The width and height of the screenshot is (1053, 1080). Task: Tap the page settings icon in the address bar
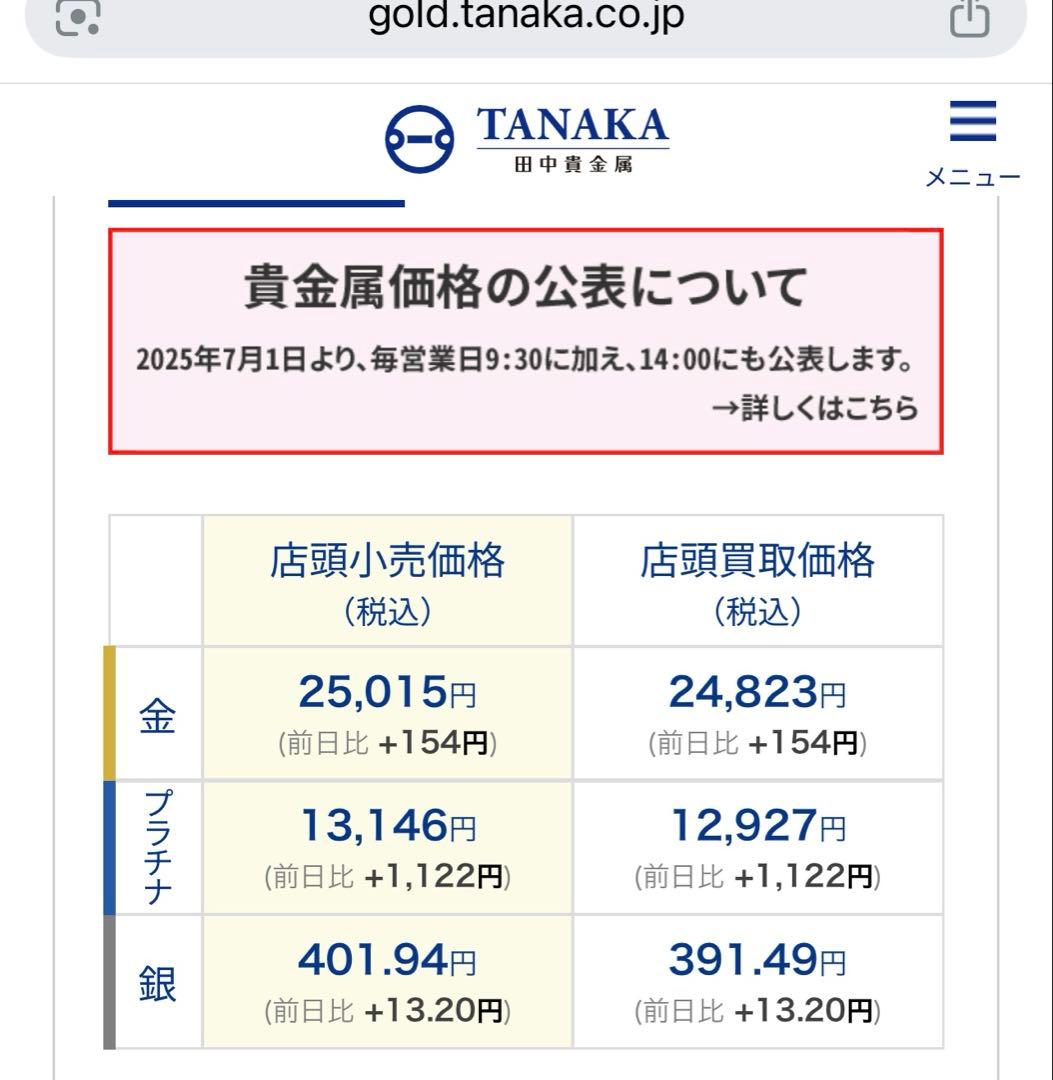(76, 16)
